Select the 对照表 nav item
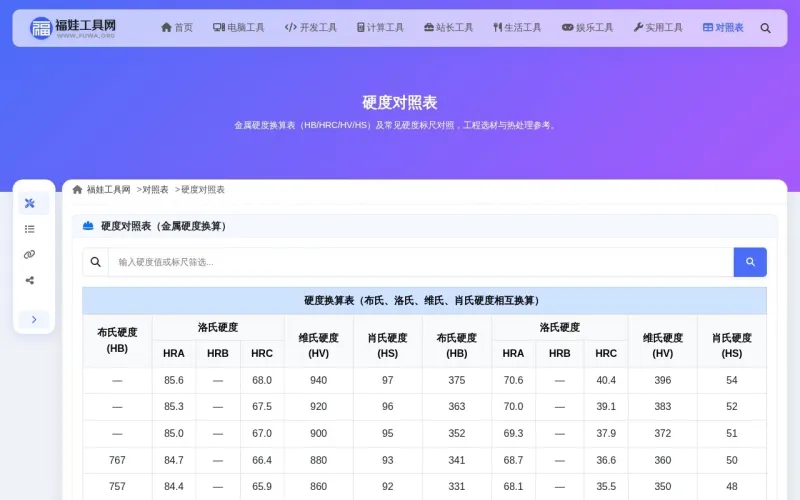The height and width of the screenshot is (500, 800). click(723, 28)
